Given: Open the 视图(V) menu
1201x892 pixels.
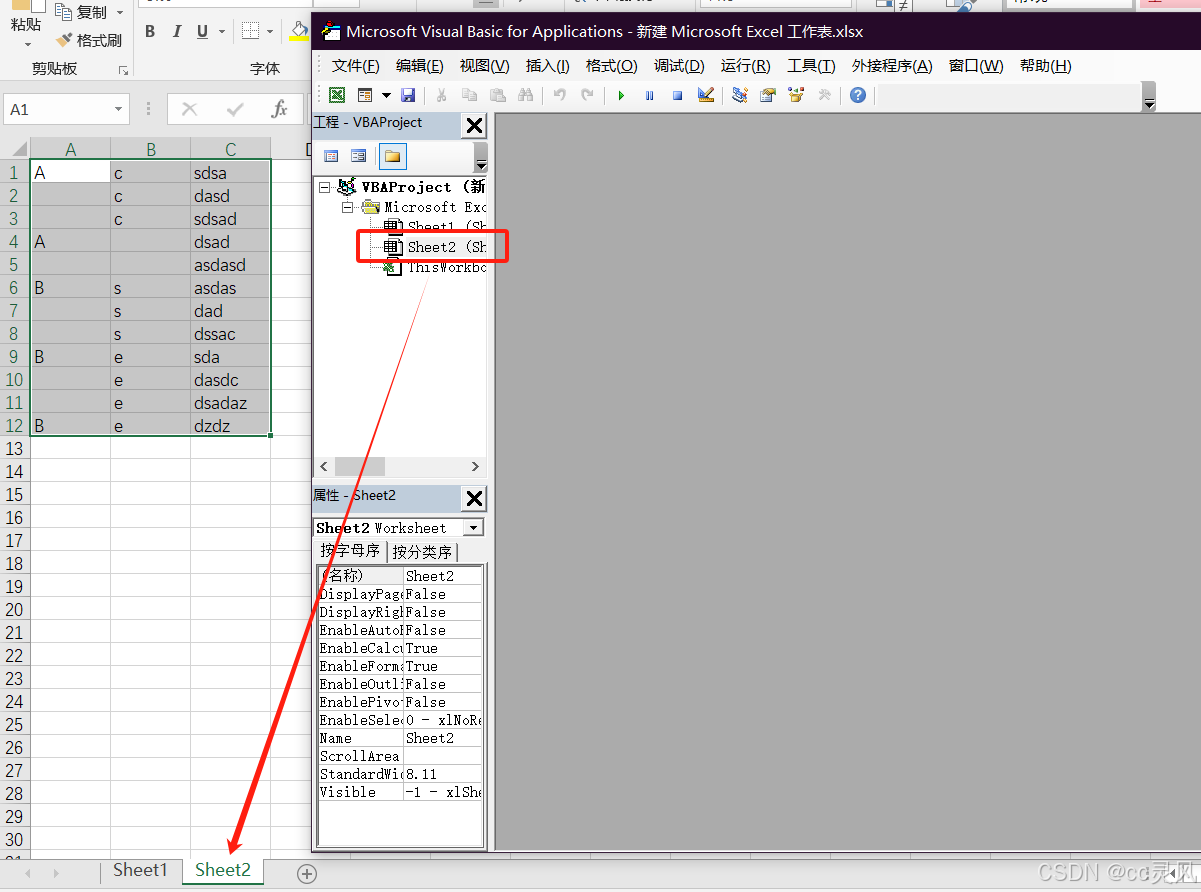Looking at the screenshot, I should (x=484, y=66).
